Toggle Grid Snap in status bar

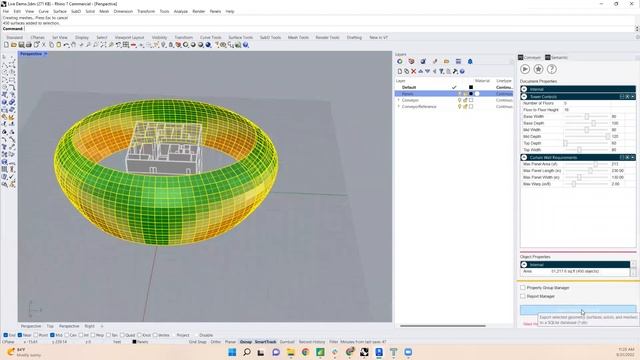point(197,342)
